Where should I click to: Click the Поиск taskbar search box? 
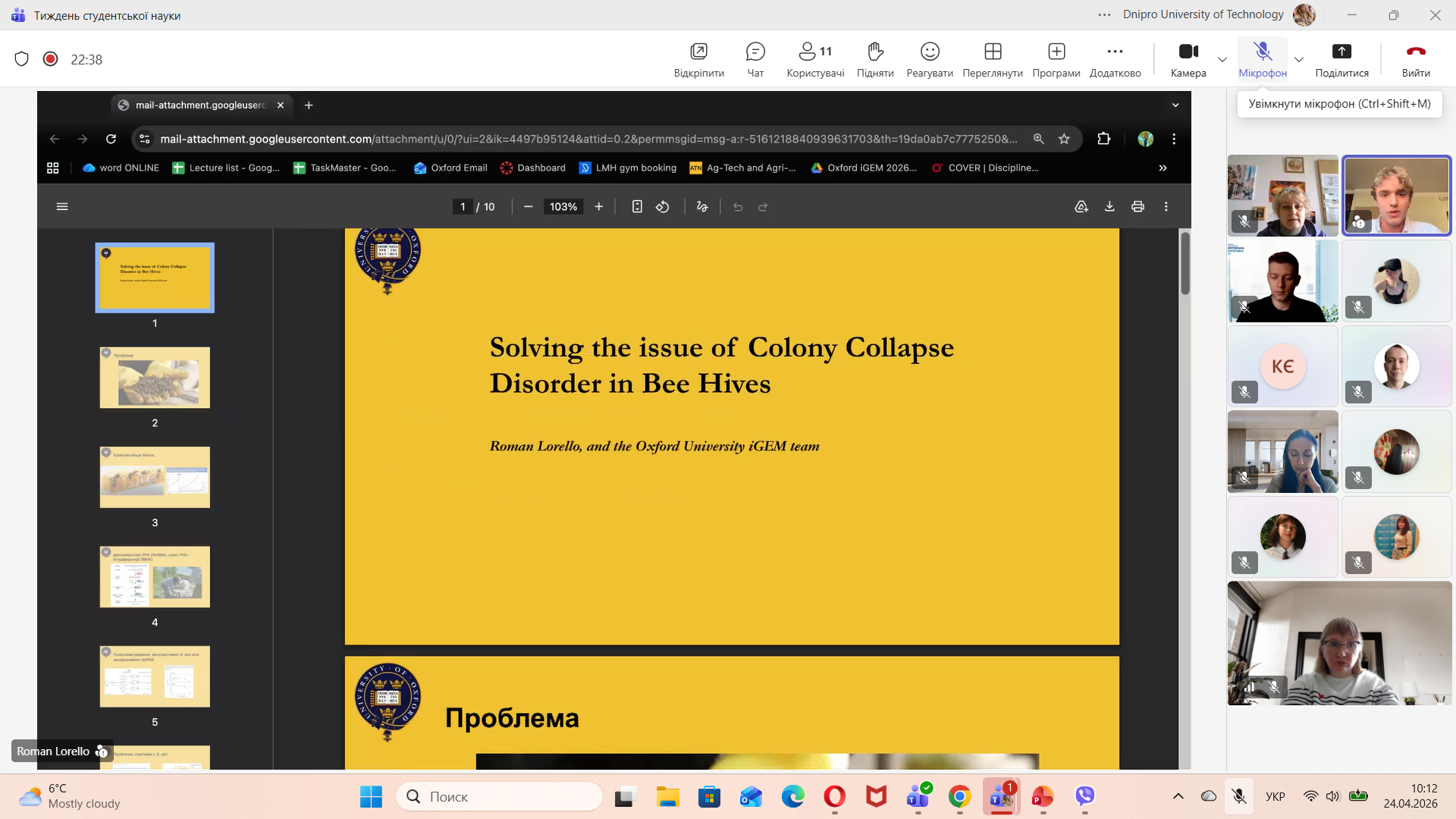coord(500,796)
